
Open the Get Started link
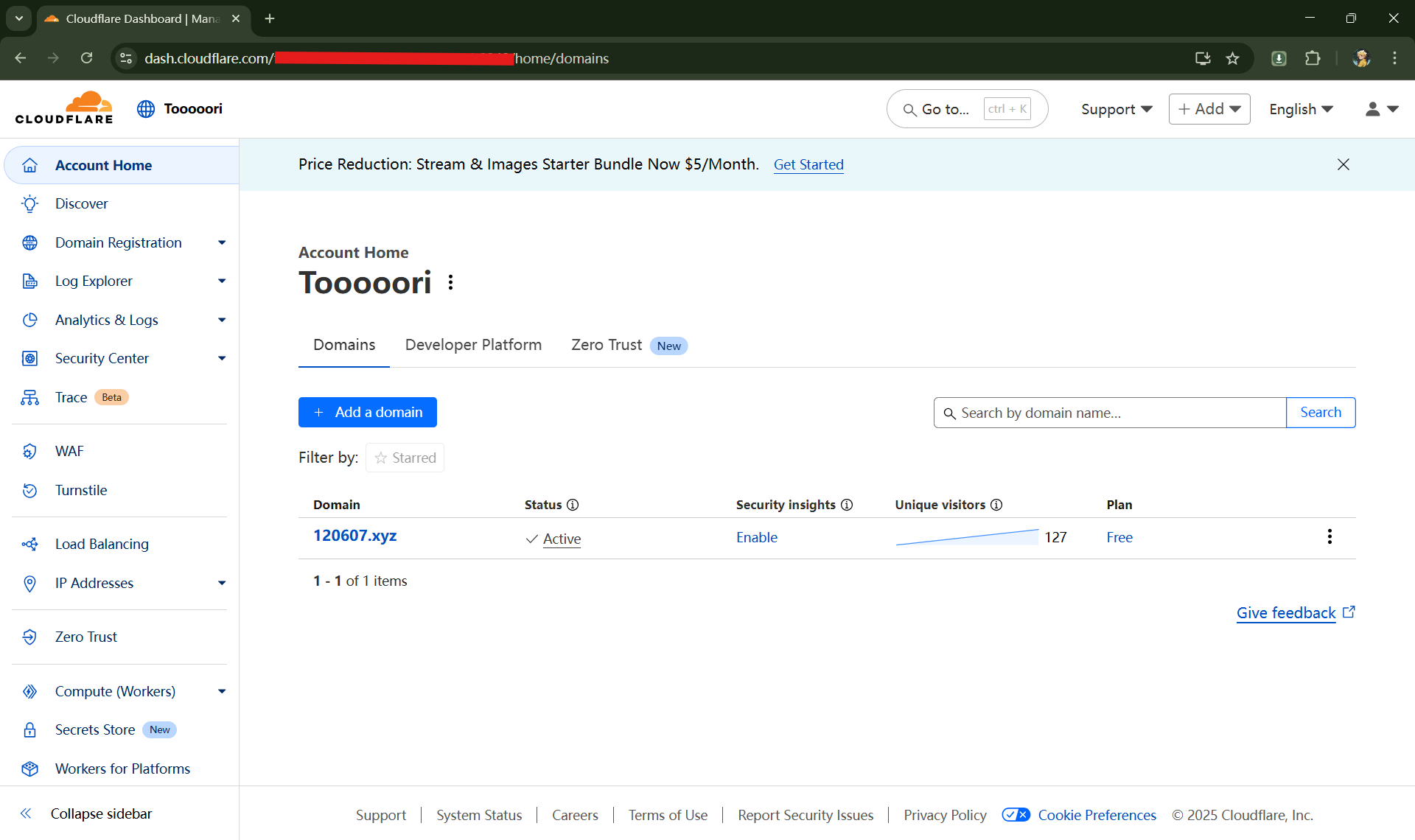point(808,164)
